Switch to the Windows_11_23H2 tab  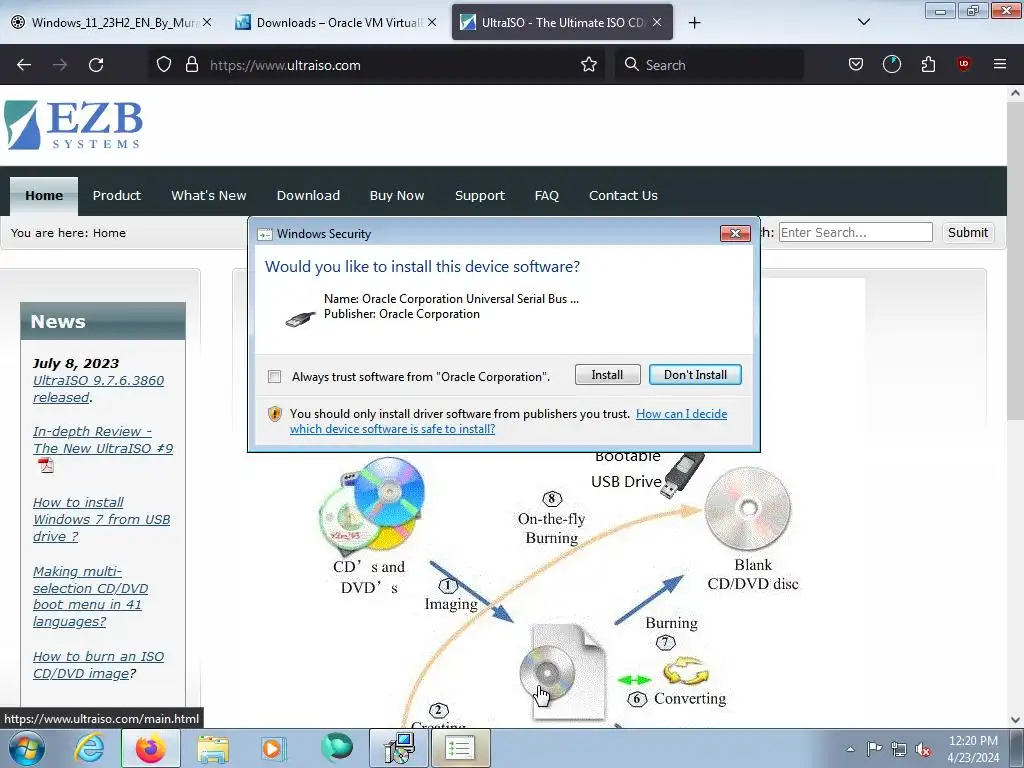pyautogui.click(x=112, y=22)
